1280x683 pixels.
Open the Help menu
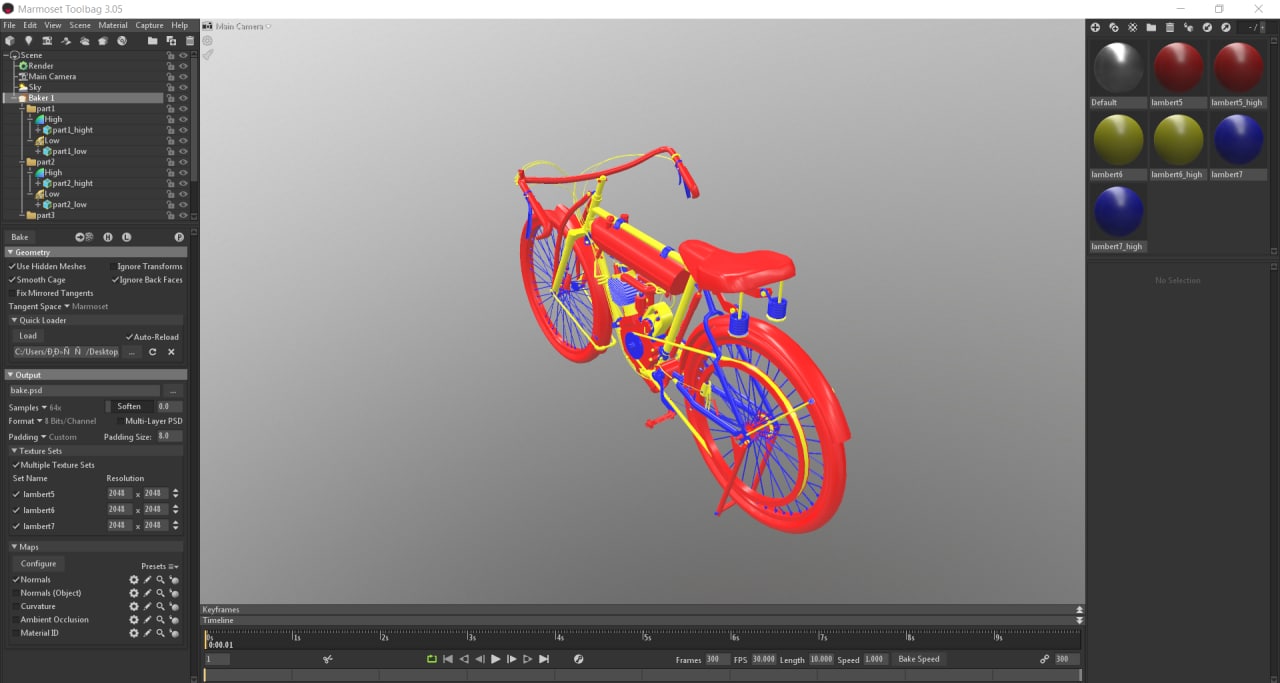pyautogui.click(x=180, y=25)
